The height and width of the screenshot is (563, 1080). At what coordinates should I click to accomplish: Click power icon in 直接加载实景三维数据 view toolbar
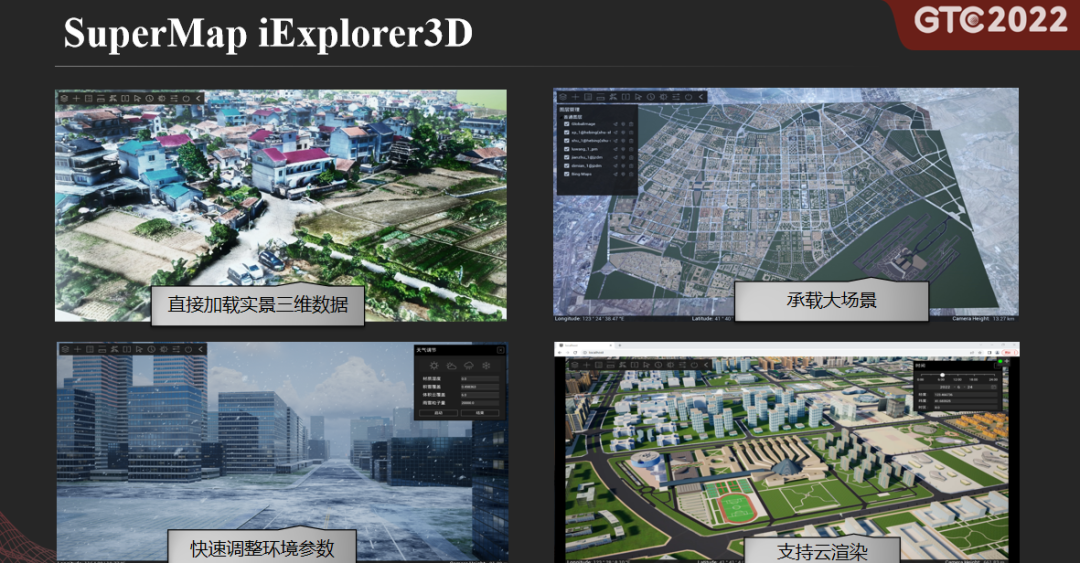pyautogui.click(x=186, y=99)
